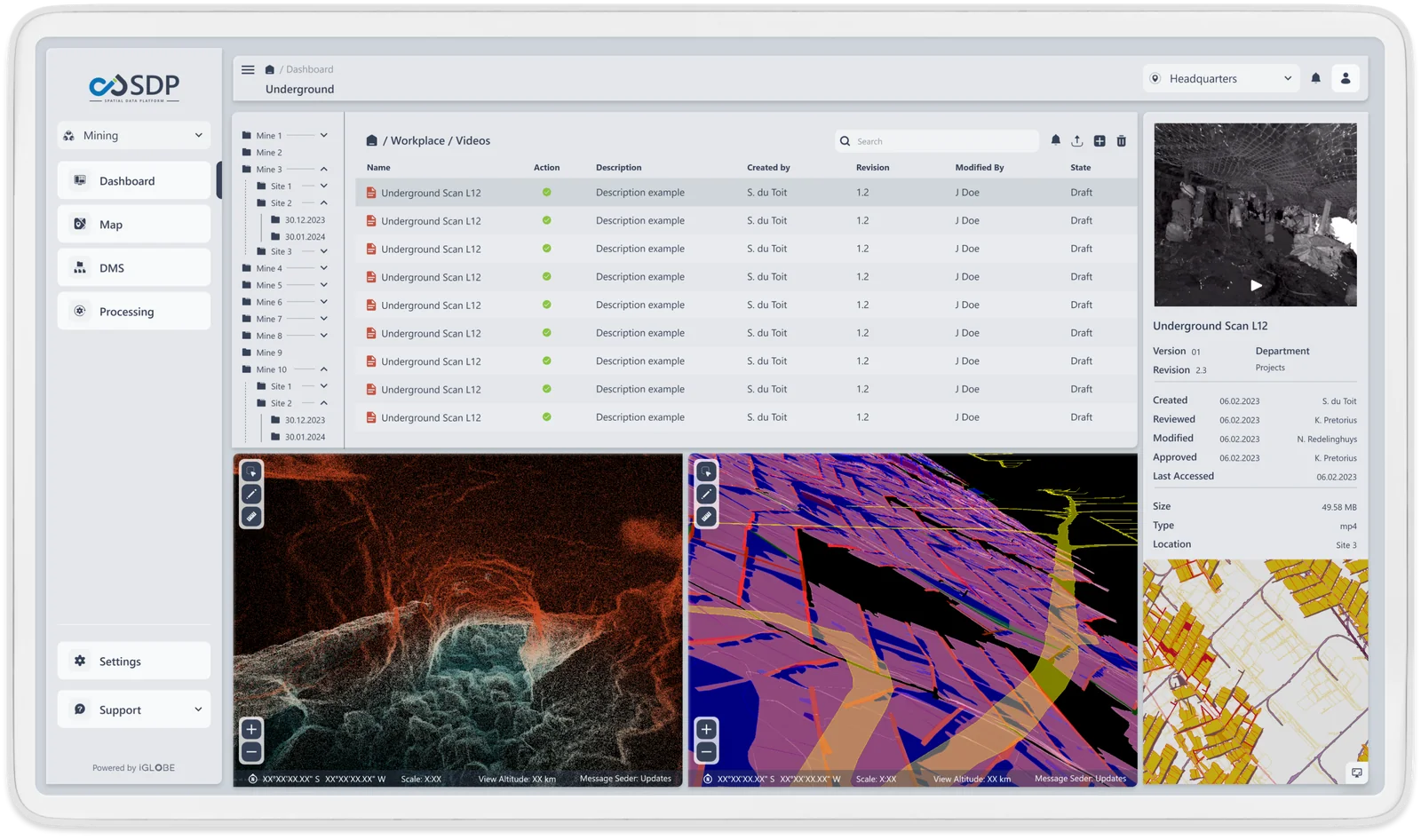
Task: Select the measure ruler tool in point cloud viewer
Action: coord(251,516)
